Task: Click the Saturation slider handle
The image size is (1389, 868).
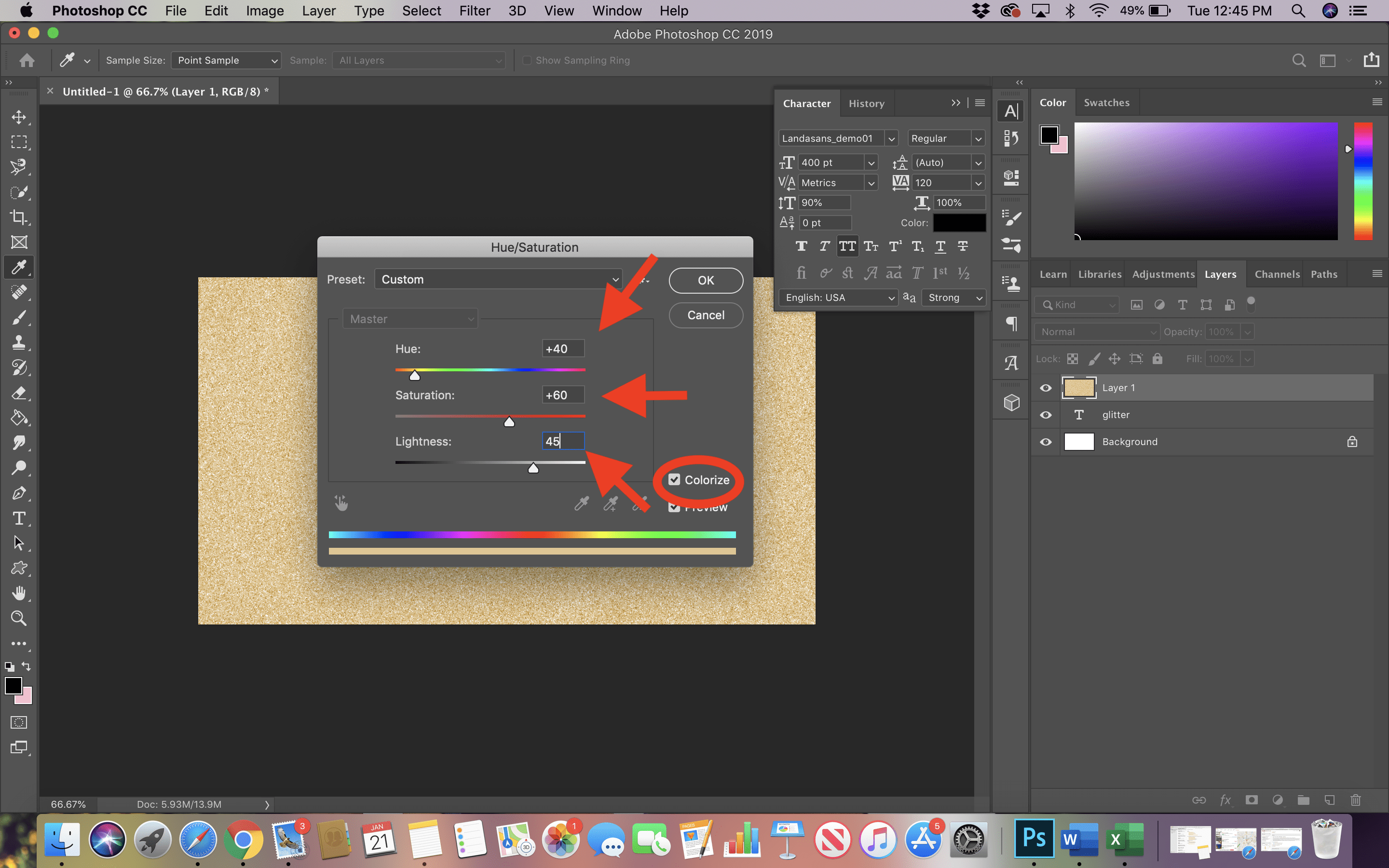Action: coord(509,422)
